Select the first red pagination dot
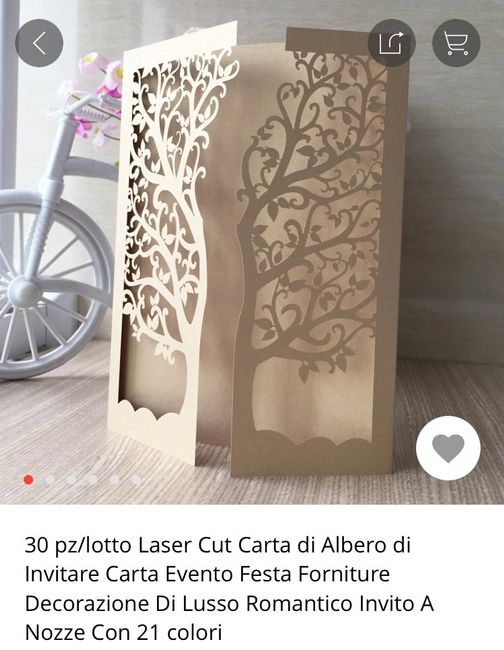504x650 pixels. tap(29, 480)
